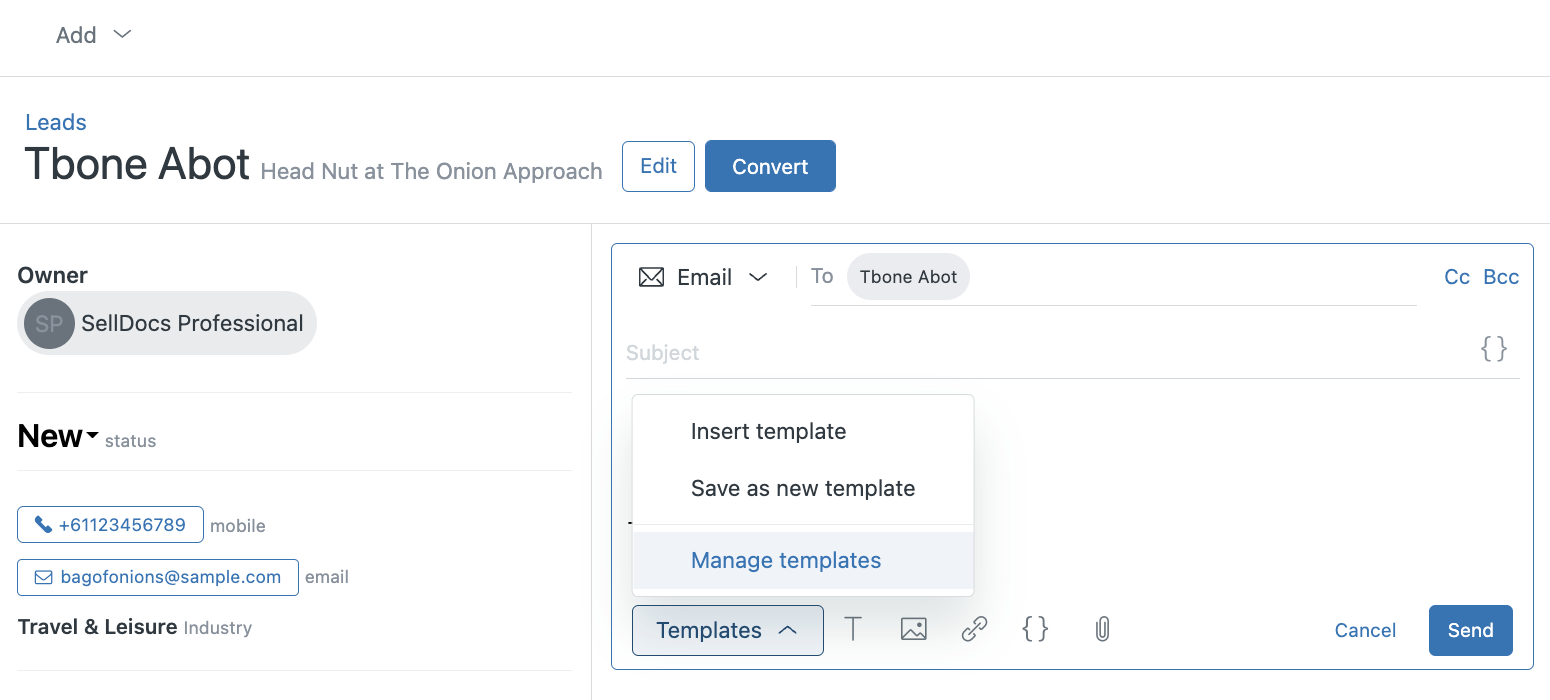The image size is (1550, 700).
Task: Open subject merge tags braces icon
Action: 1494,349
